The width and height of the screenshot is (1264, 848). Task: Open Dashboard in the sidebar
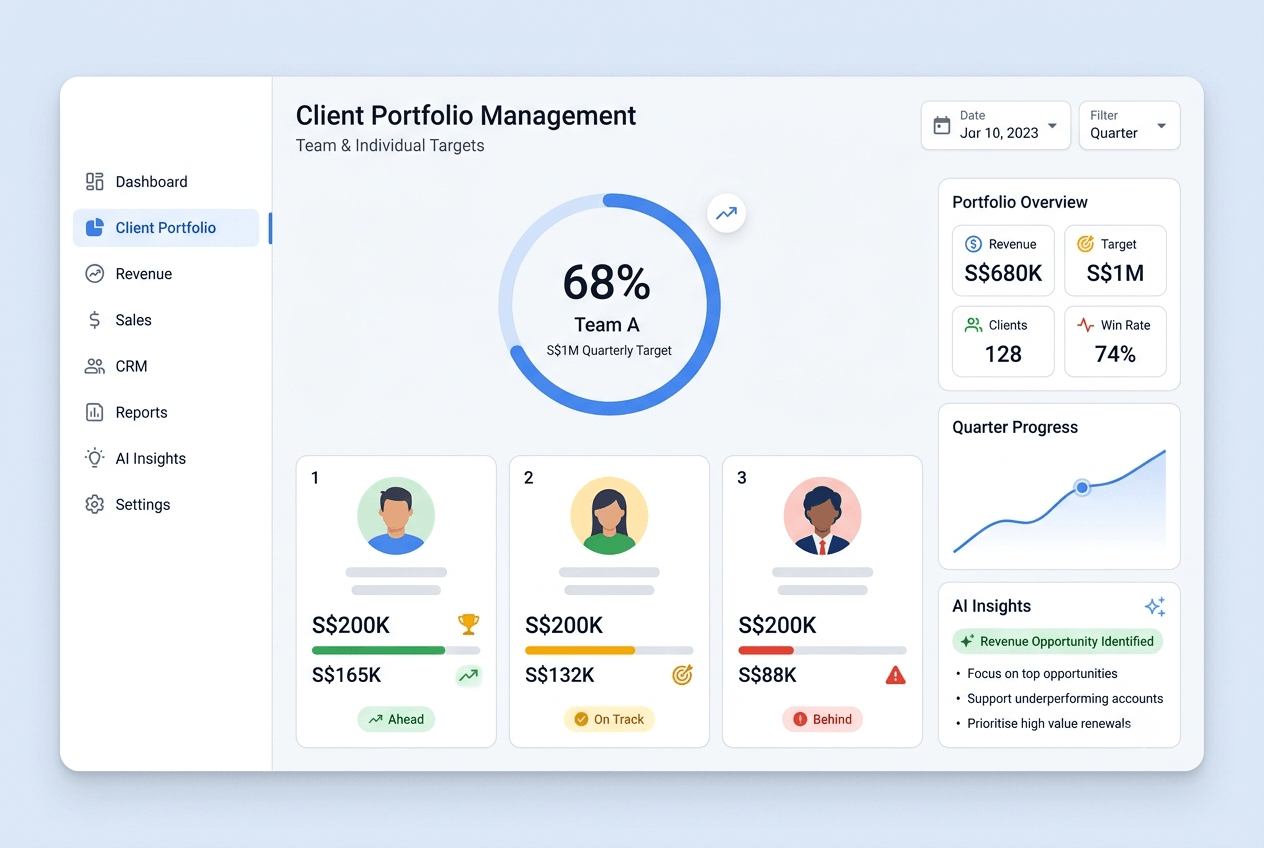point(166,182)
